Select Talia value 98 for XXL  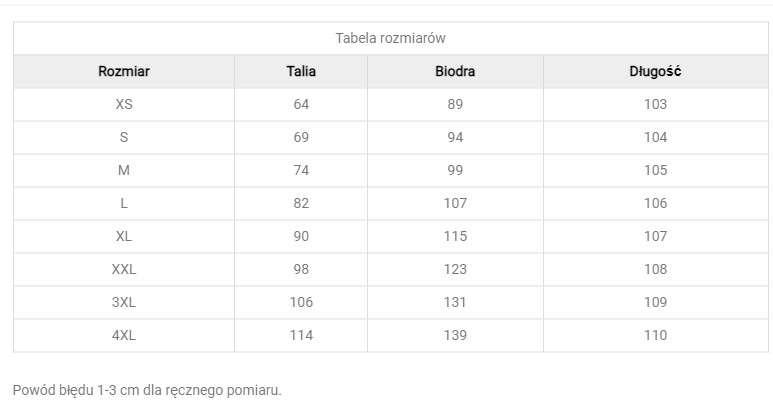pyautogui.click(x=301, y=269)
